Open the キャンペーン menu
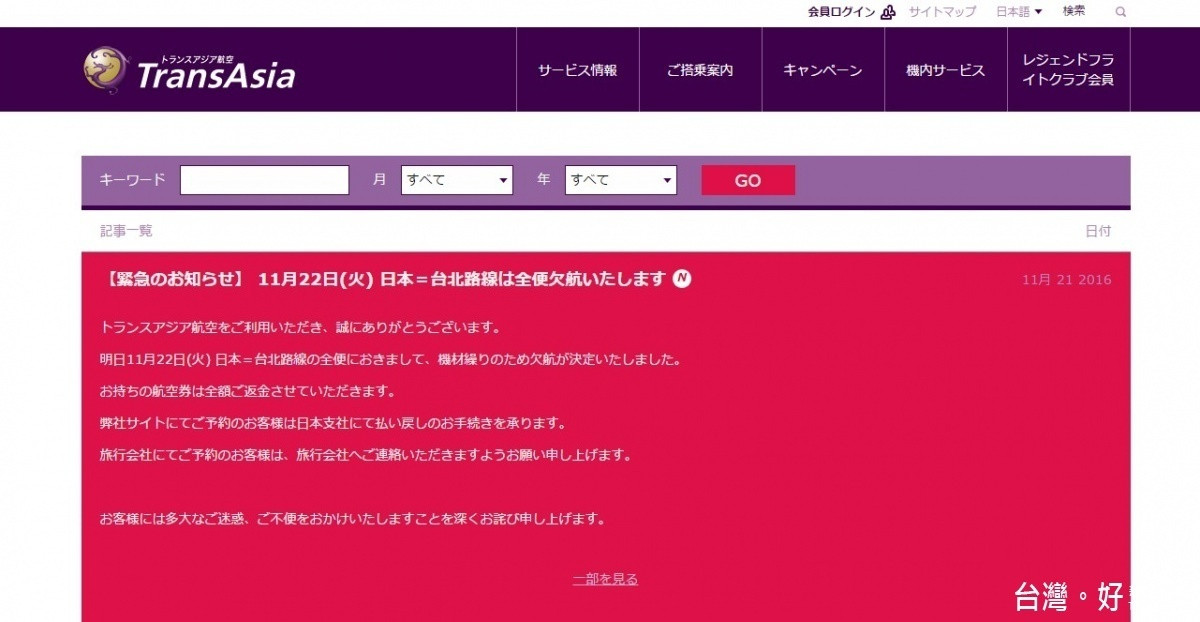Image resolution: width=1200 pixels, height=622 pixels. pyautogui.click(x=823, y=70)
